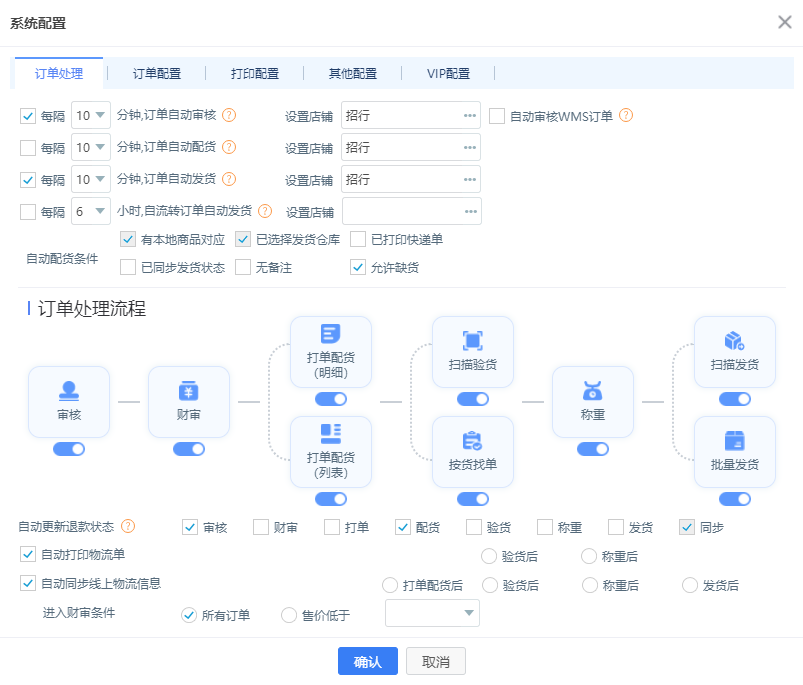Viewport: 803px width, 685px height.
Task: Open help icon next to 自动审核WMS订单
Action: (626, 115)
